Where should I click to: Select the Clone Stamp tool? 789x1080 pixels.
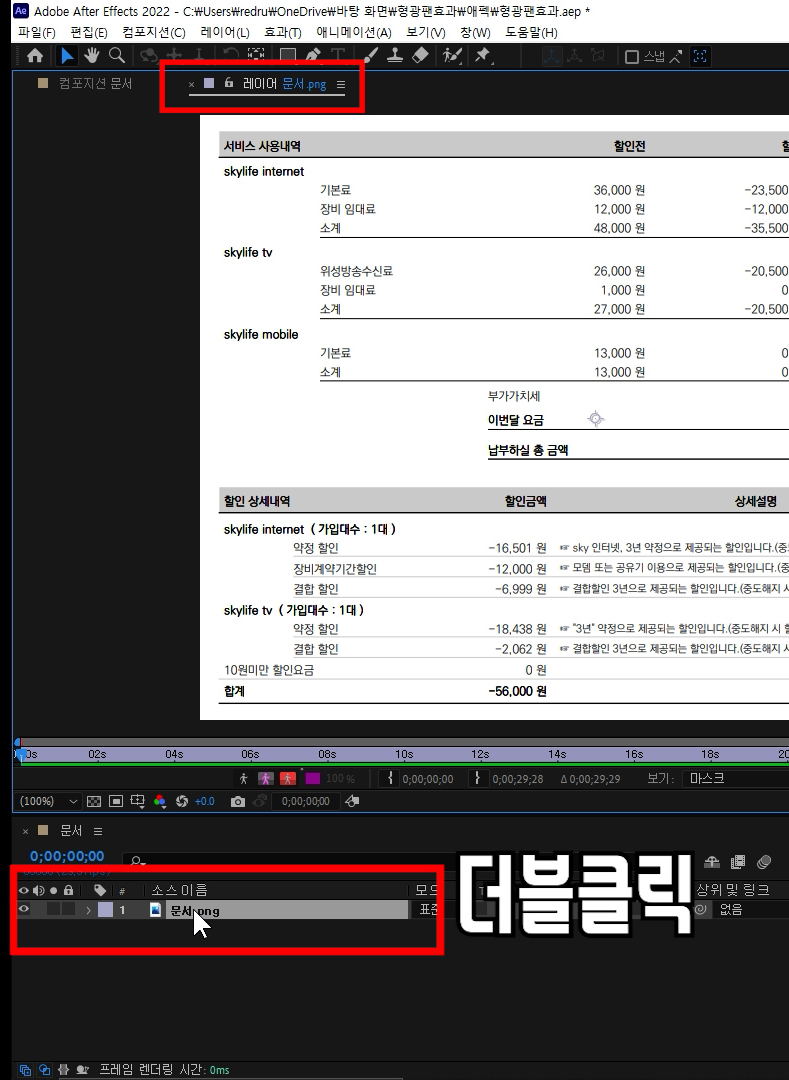click(394, 56)
